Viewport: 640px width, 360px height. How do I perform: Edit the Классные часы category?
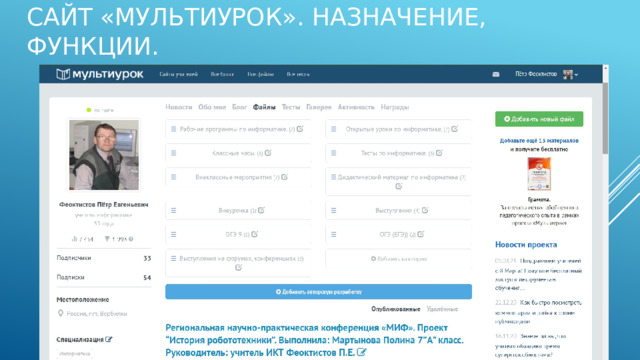pos(268,153)
